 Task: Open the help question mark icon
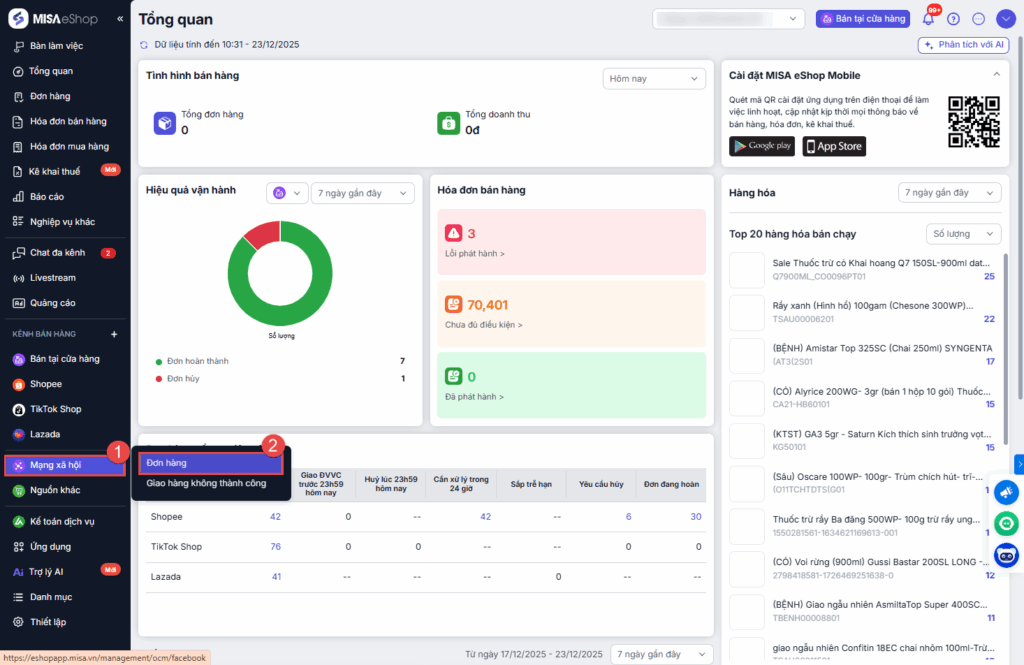pos(953,19)
